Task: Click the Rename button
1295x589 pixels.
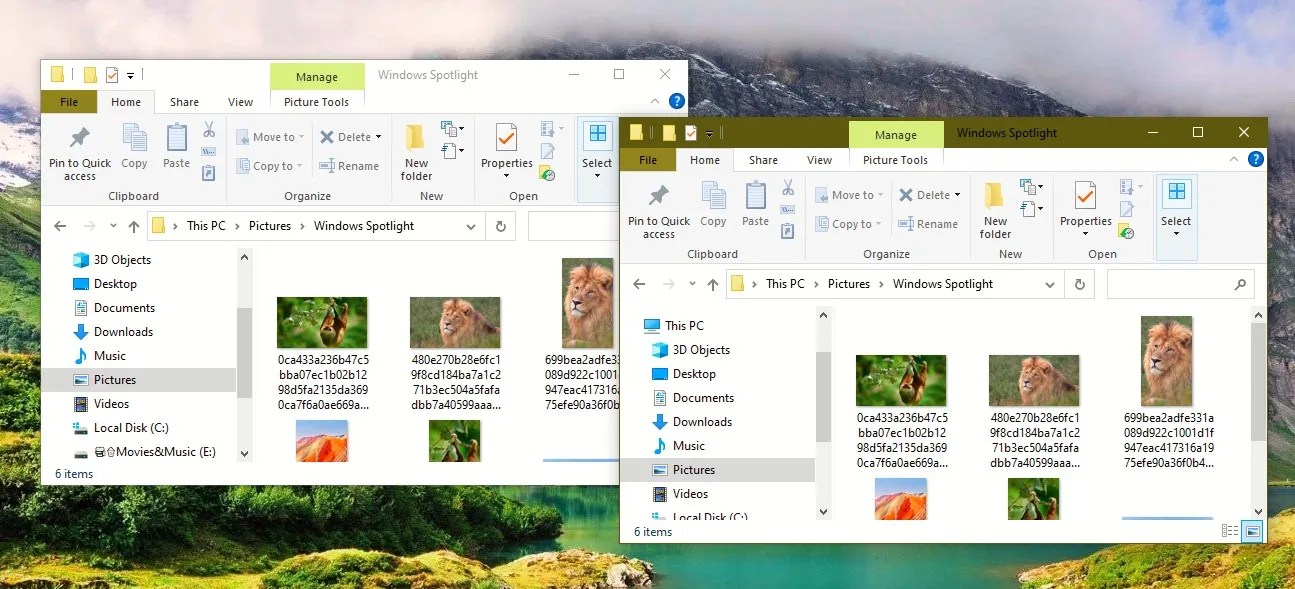Action: (x=929, y=223)
